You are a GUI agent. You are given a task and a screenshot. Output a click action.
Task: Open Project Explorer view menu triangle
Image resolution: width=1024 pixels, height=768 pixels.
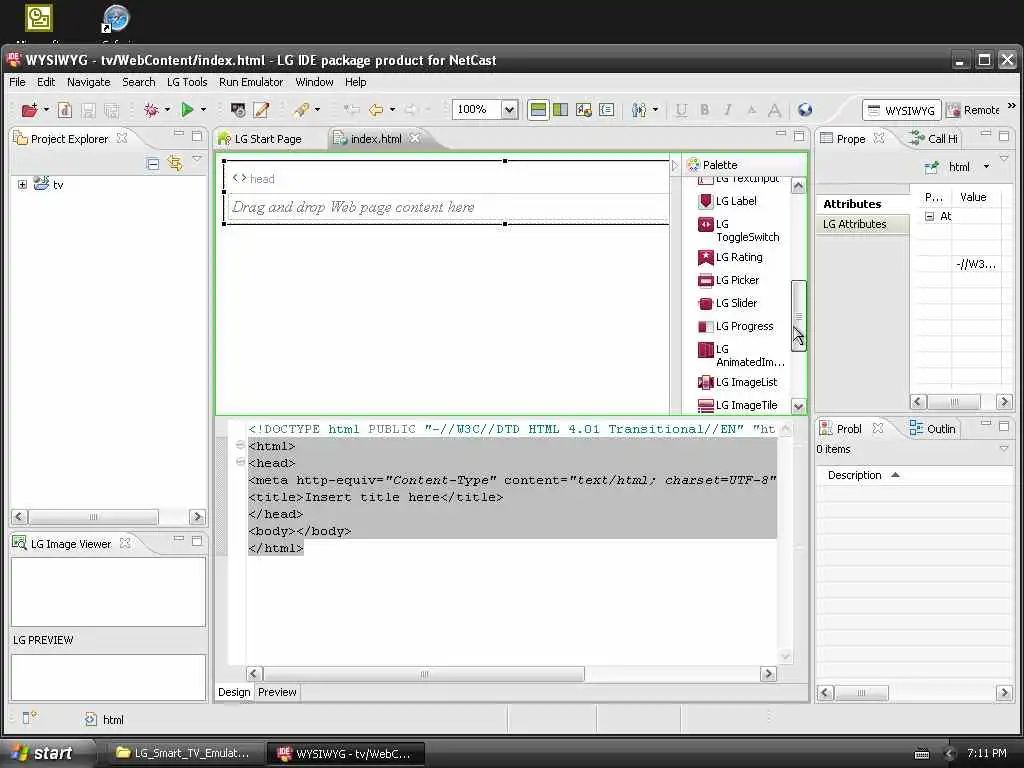pos(197,159)
